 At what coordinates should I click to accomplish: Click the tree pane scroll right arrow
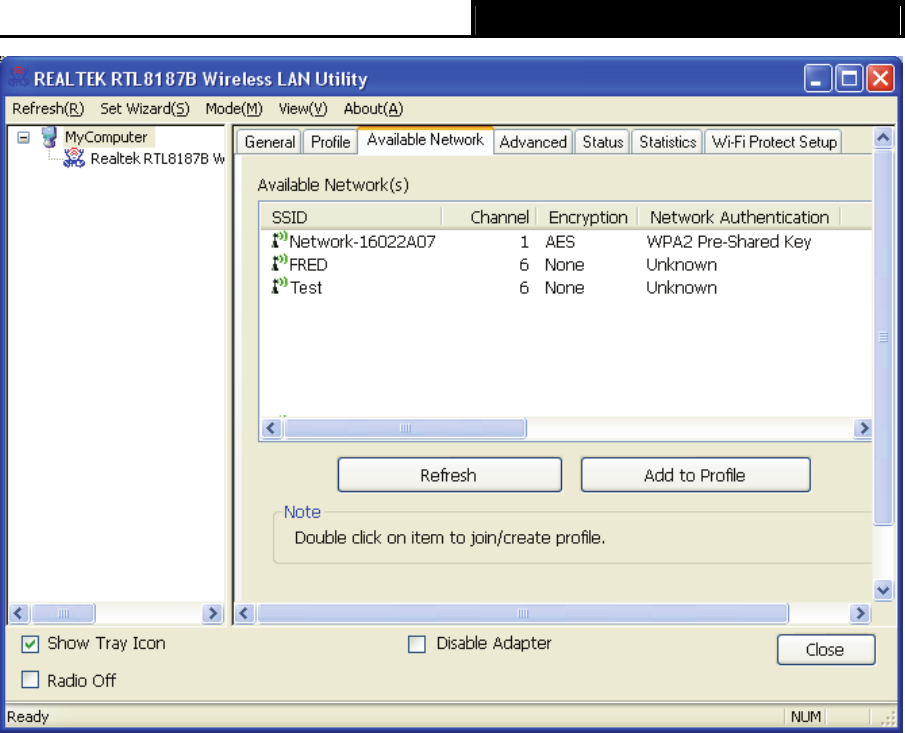(213, 613)
